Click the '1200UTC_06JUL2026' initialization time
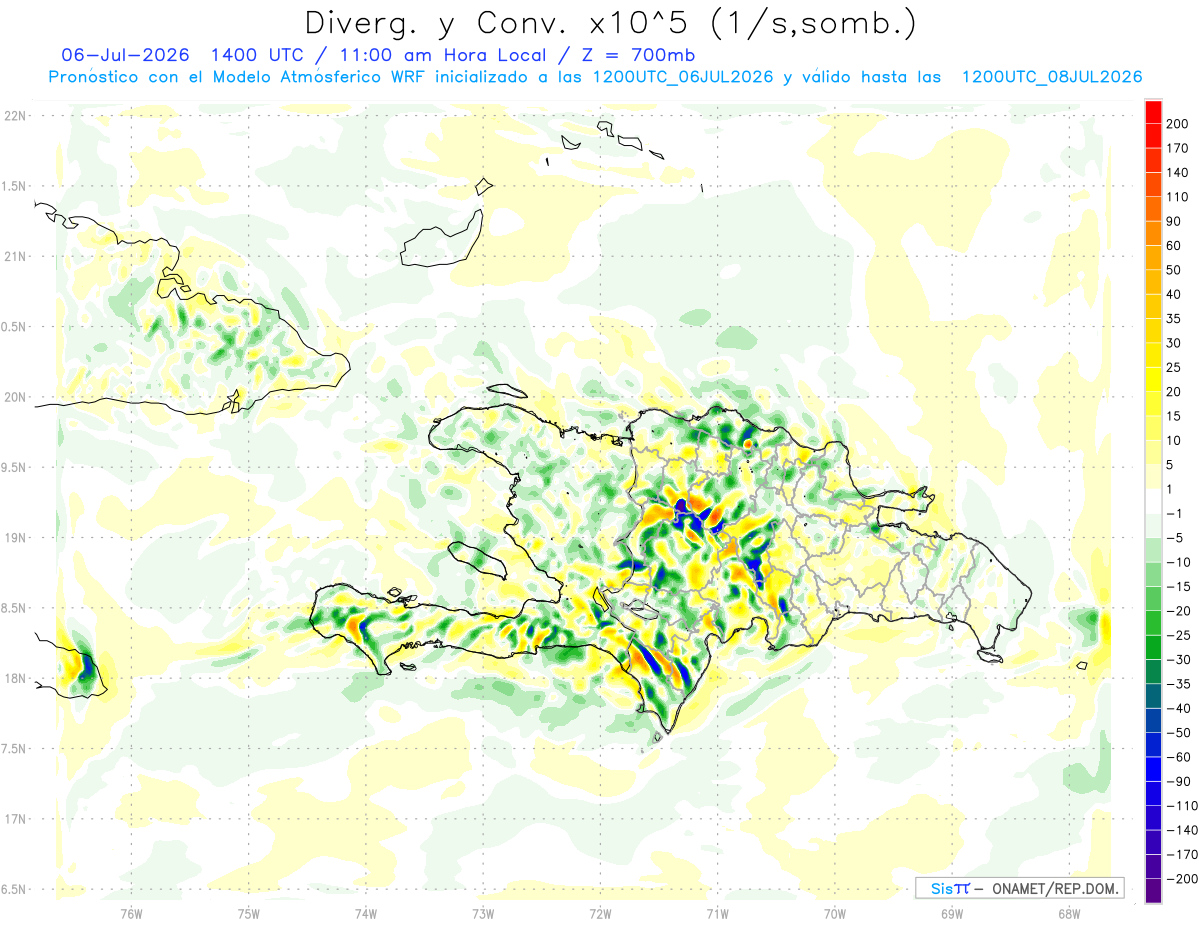Screen dimensions: 1200x927 pos(683,77)
